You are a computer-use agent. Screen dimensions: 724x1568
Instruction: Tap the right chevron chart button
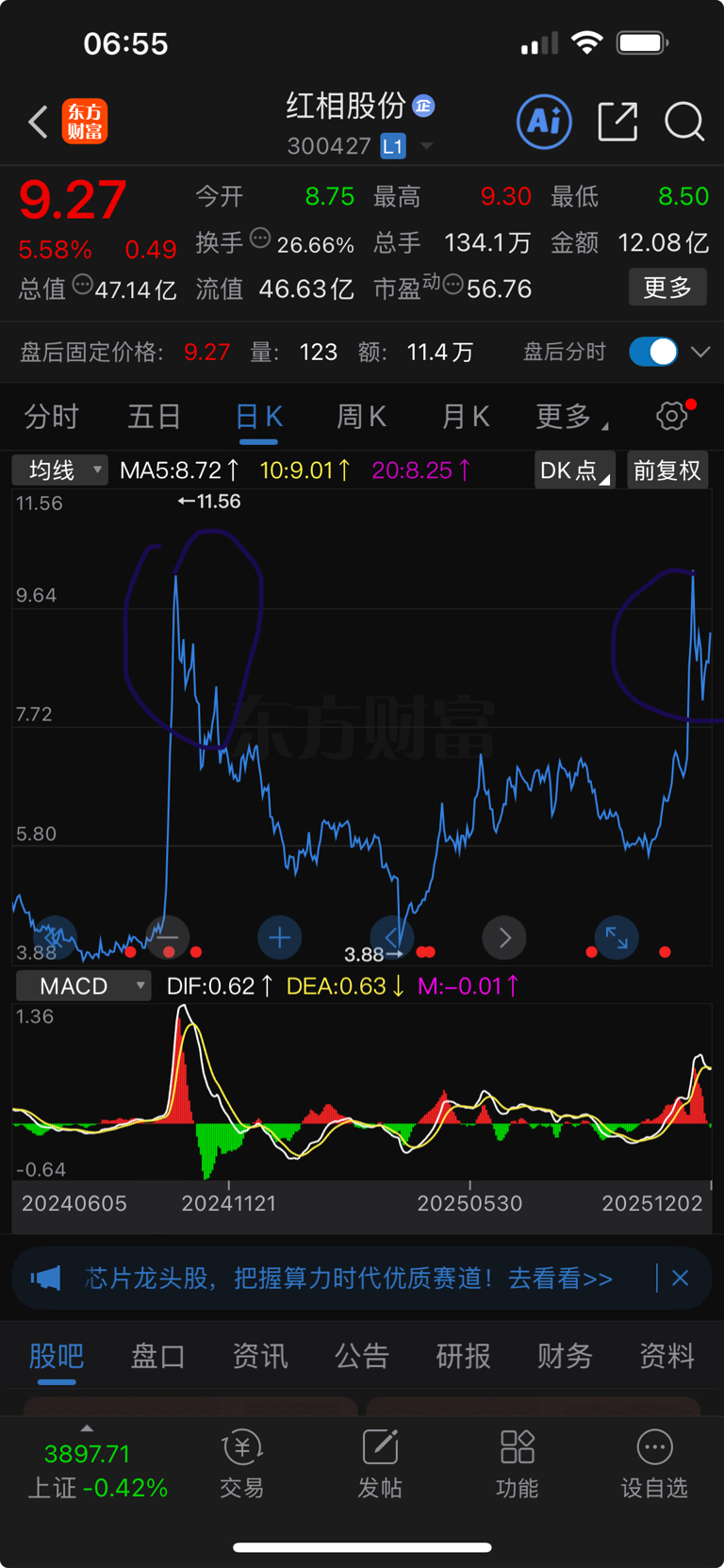[x=504, y=937]
